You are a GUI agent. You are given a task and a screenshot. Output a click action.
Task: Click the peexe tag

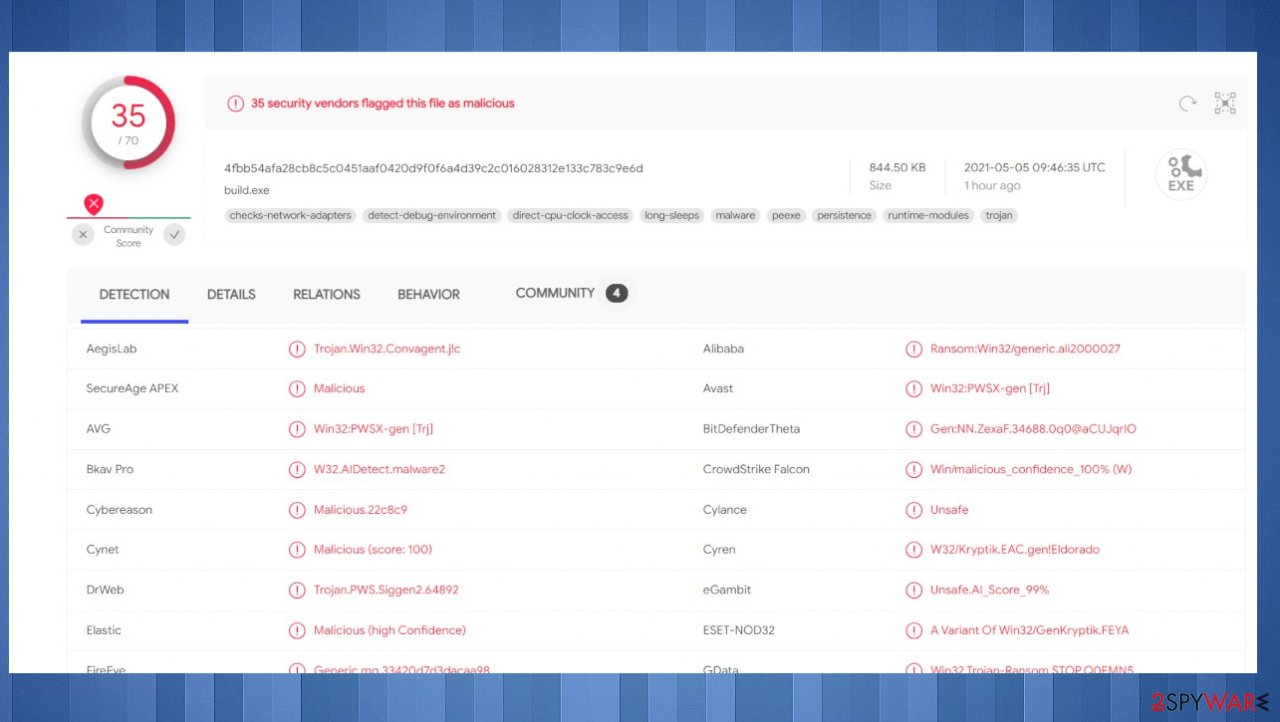786,215
